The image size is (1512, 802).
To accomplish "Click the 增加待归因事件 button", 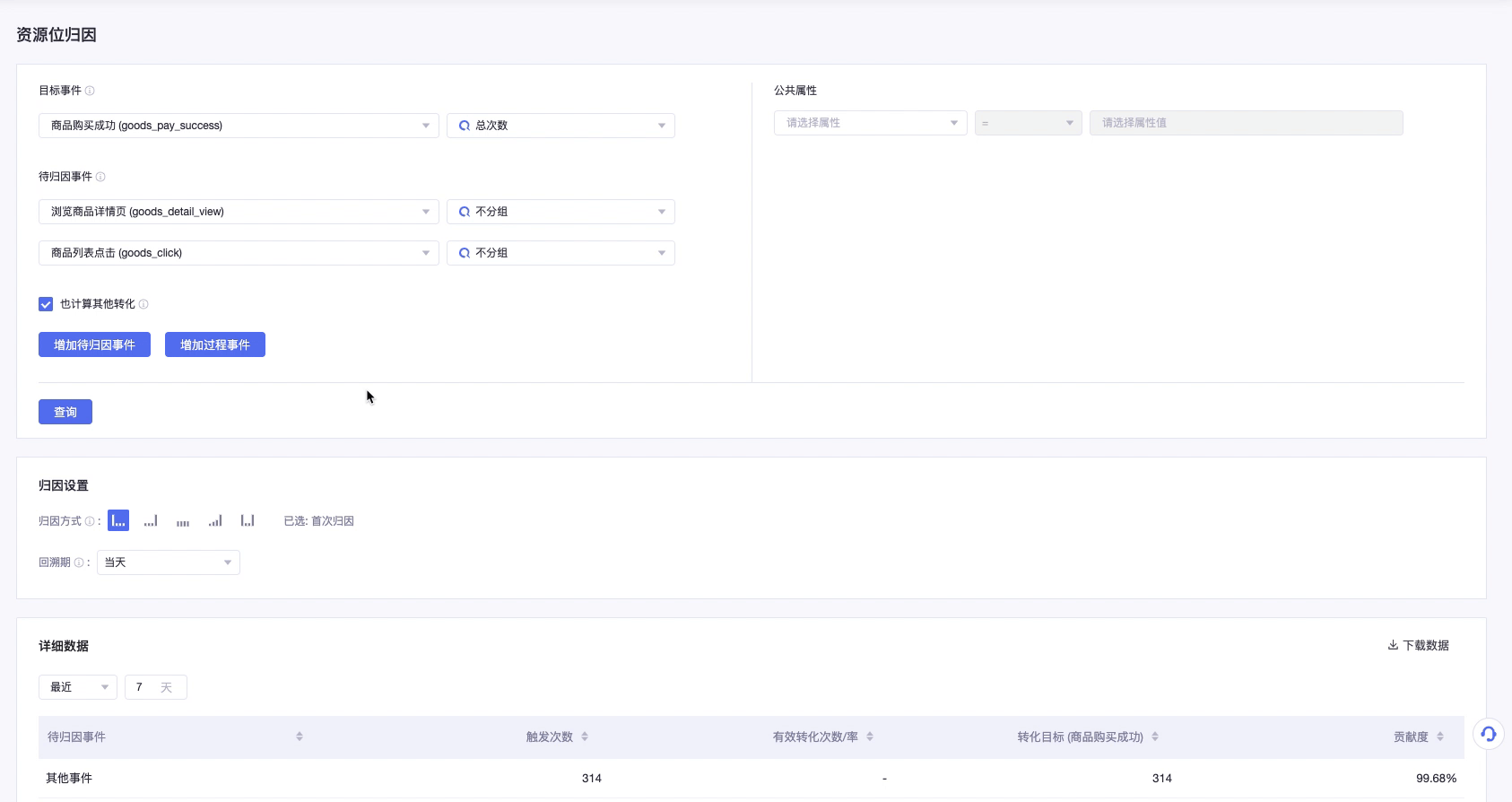I will click(94, 344).
